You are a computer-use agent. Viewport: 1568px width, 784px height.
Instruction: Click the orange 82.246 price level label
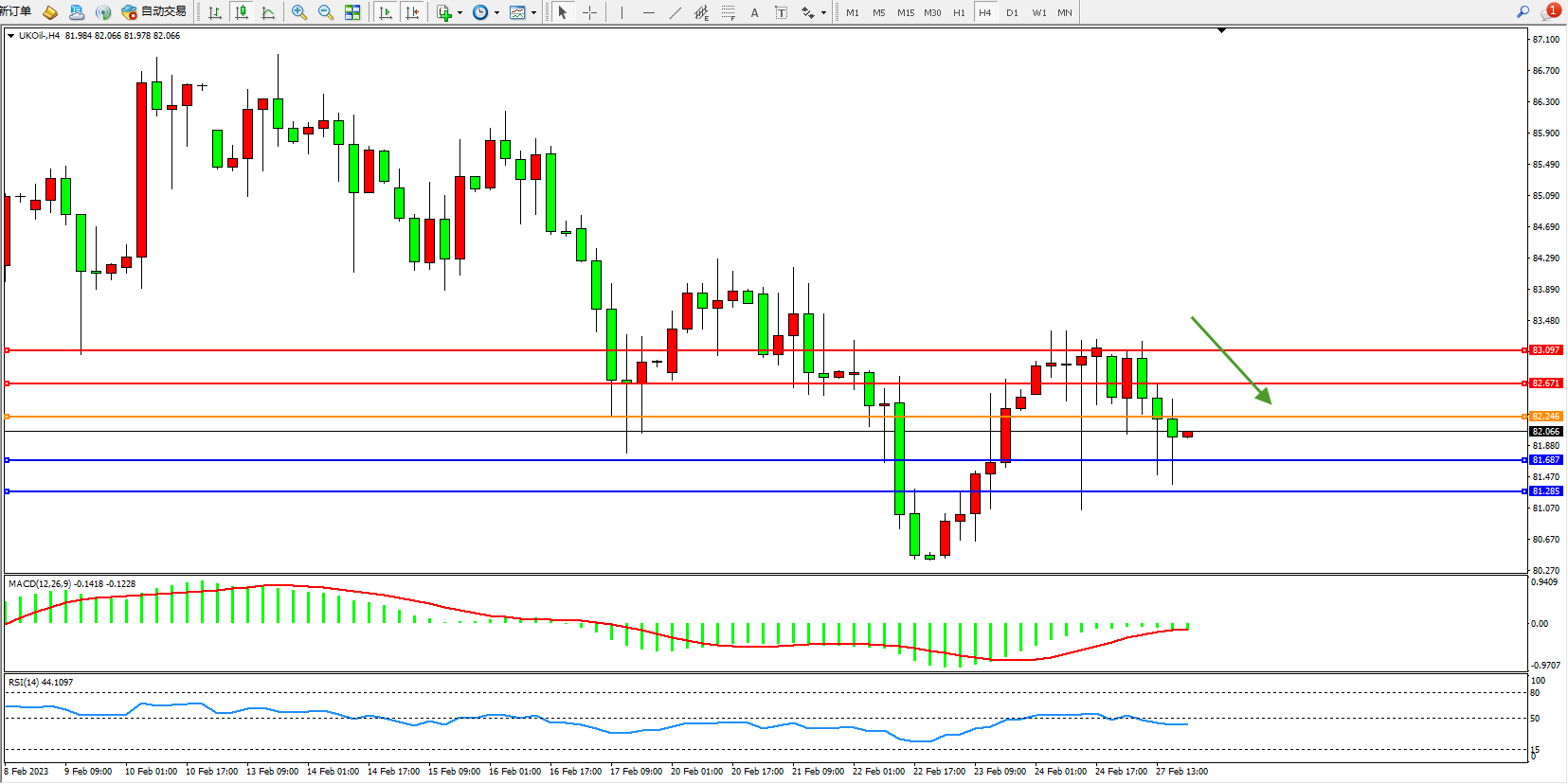pyautogui.click(x=1545, y=417)
